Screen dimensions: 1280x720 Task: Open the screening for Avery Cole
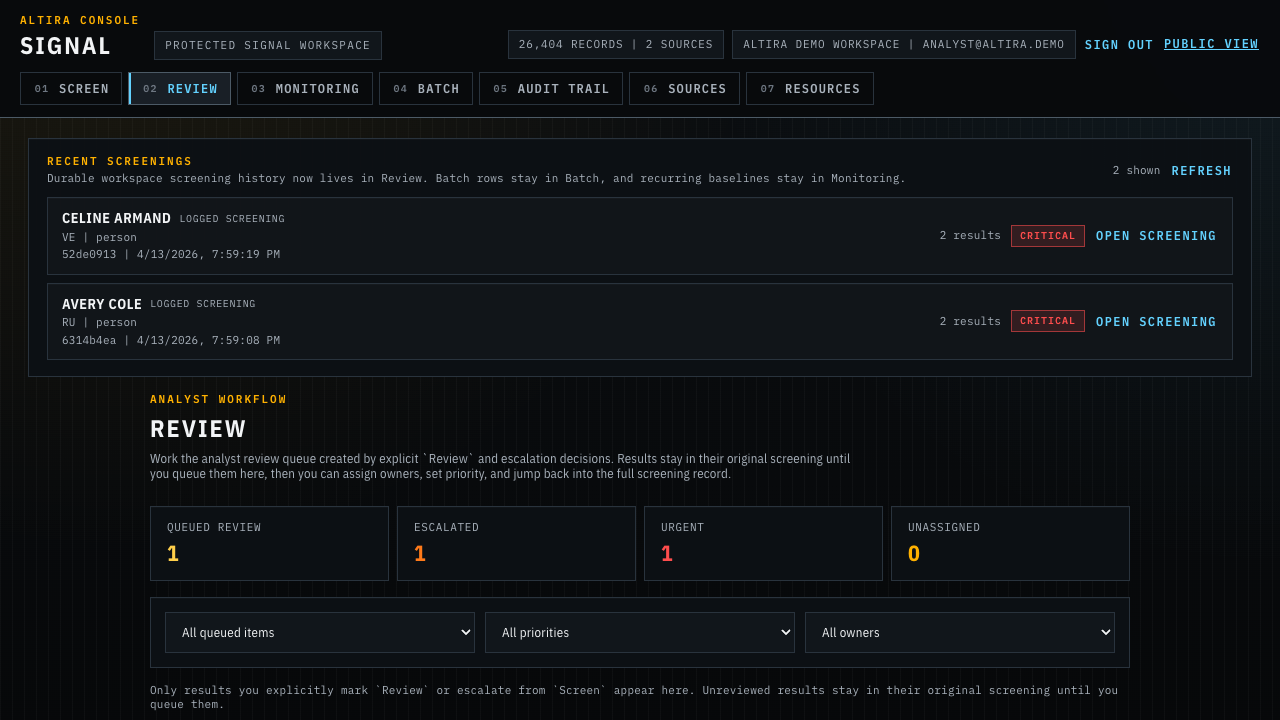(x=1156, y=321)
